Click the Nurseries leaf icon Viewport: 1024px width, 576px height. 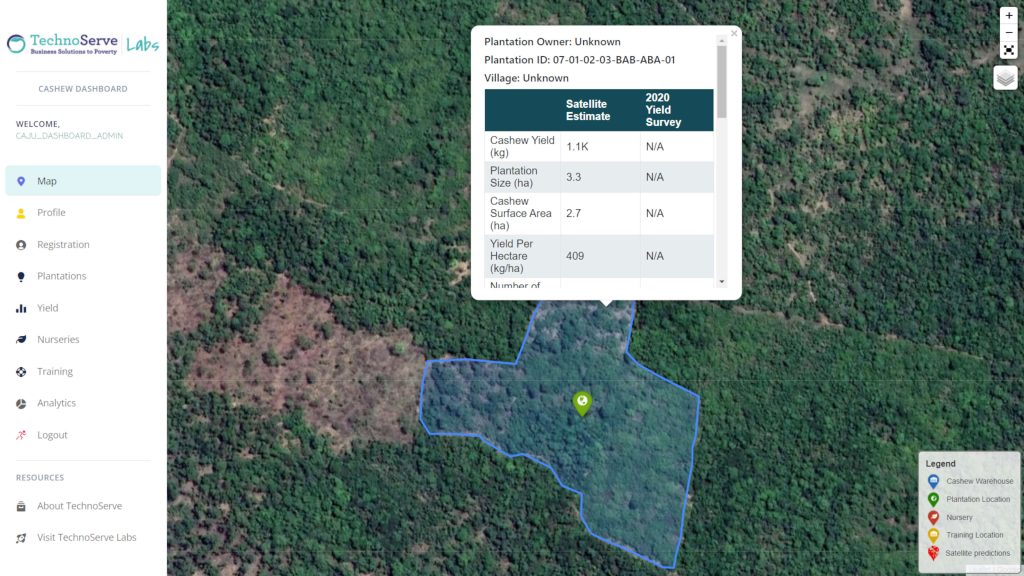pyautogui.click(x=21, y=340)
